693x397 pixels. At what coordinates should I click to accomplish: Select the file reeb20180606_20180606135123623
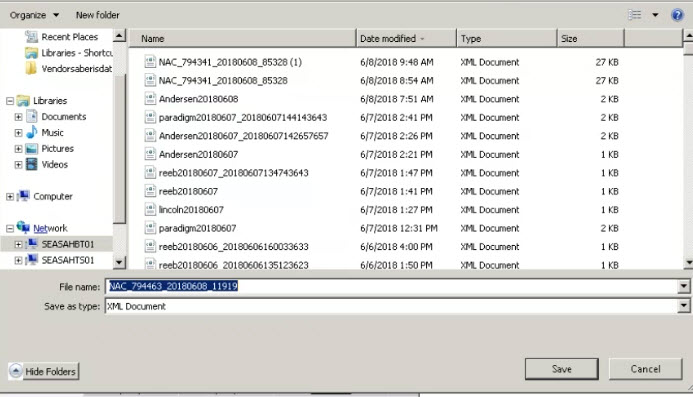(234, 264)
